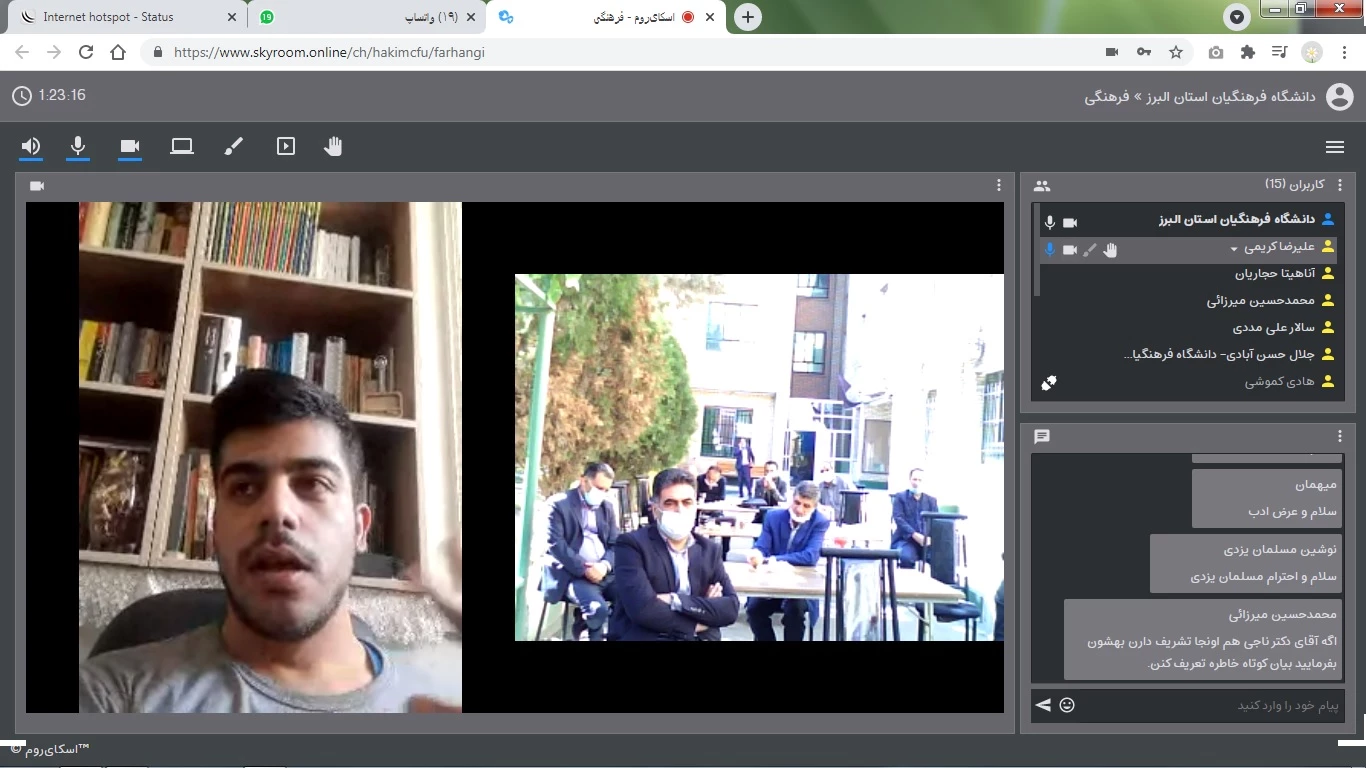Viewport: 1366px width, 768px height.
Task: Open the media playback share icon
Action: 286,147
